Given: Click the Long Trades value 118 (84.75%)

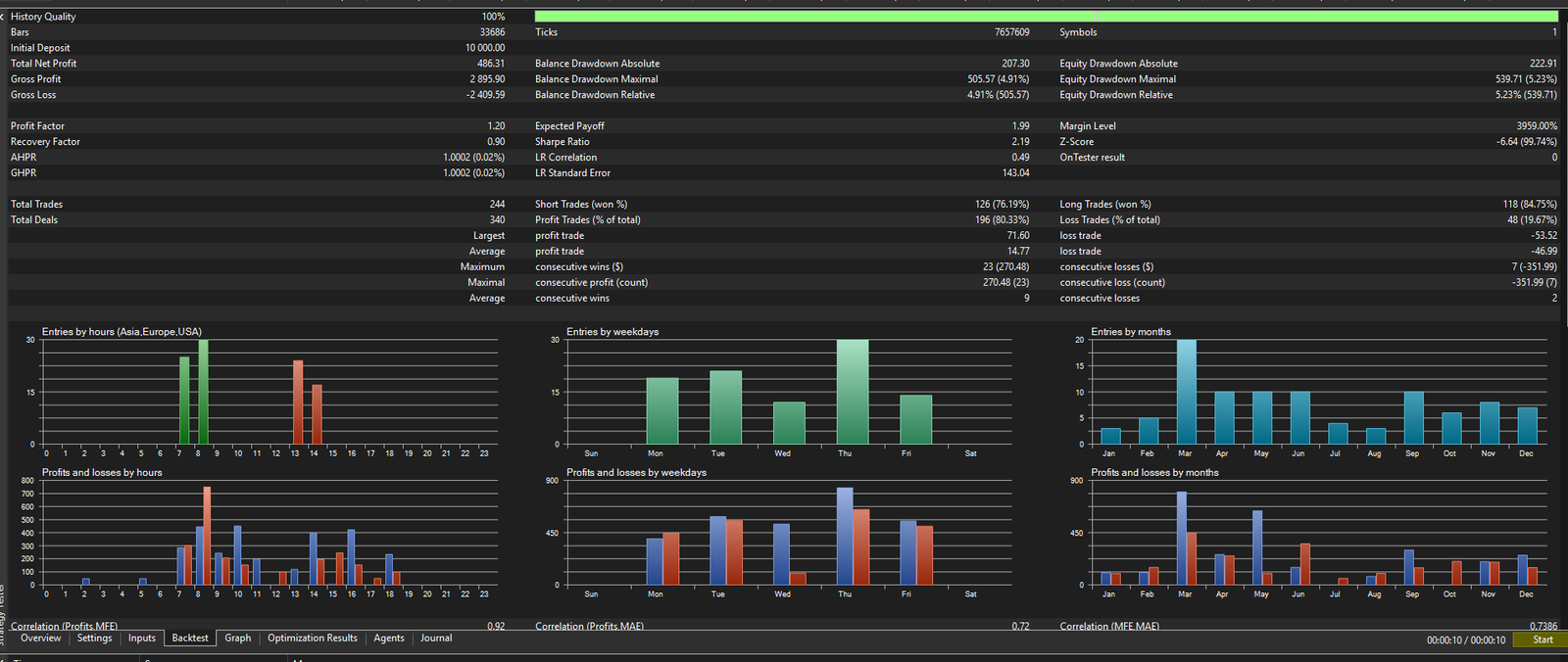Looking at the screenshot, I should coord(1530,205).
